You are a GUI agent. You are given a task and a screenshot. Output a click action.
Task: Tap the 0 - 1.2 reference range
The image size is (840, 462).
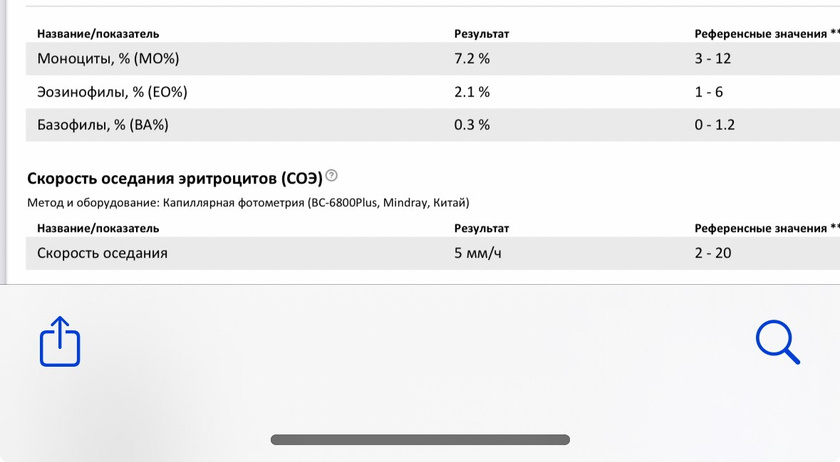pyautogui.click(x=715, y=125)
